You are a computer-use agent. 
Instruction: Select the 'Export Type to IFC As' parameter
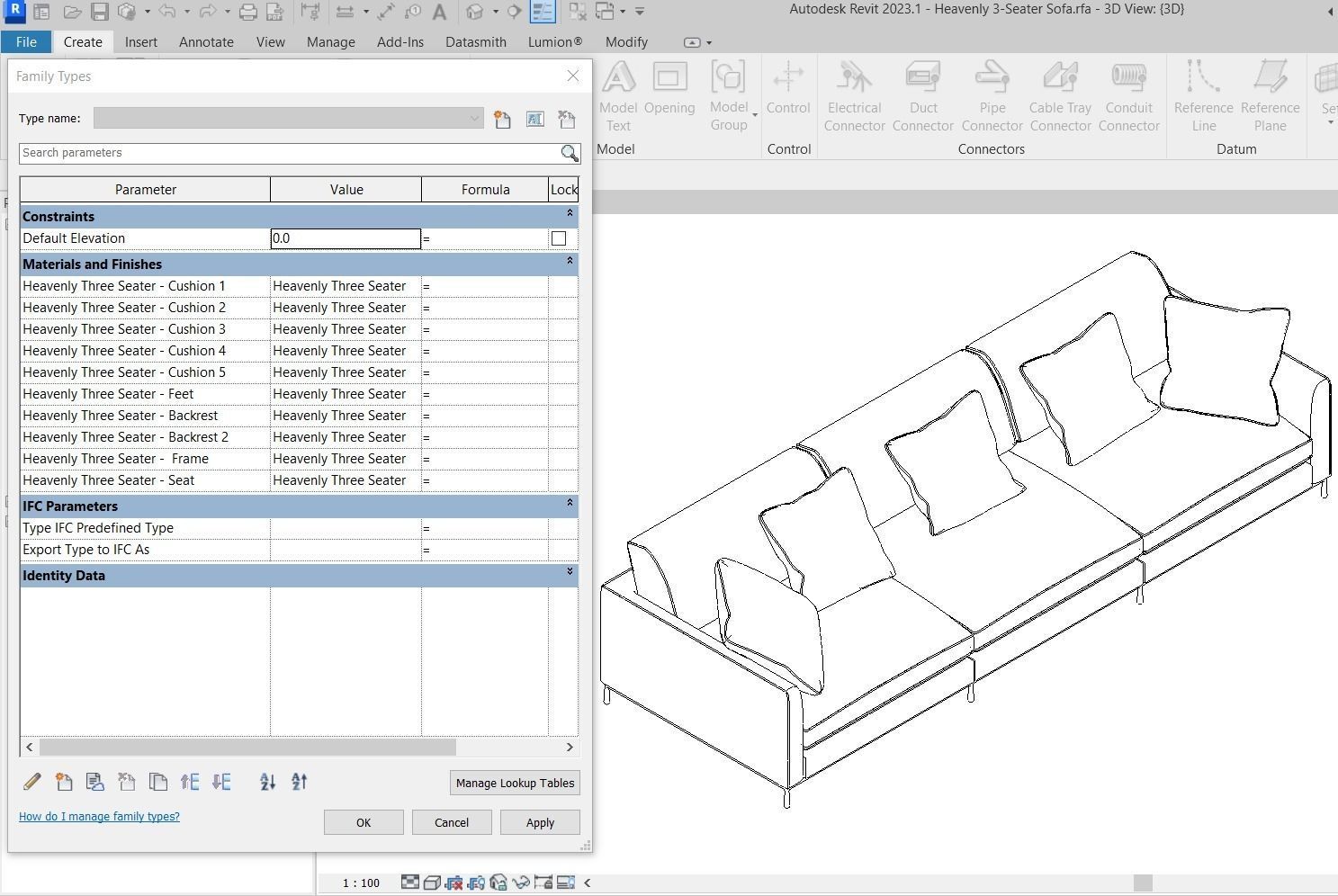[145, 550]
